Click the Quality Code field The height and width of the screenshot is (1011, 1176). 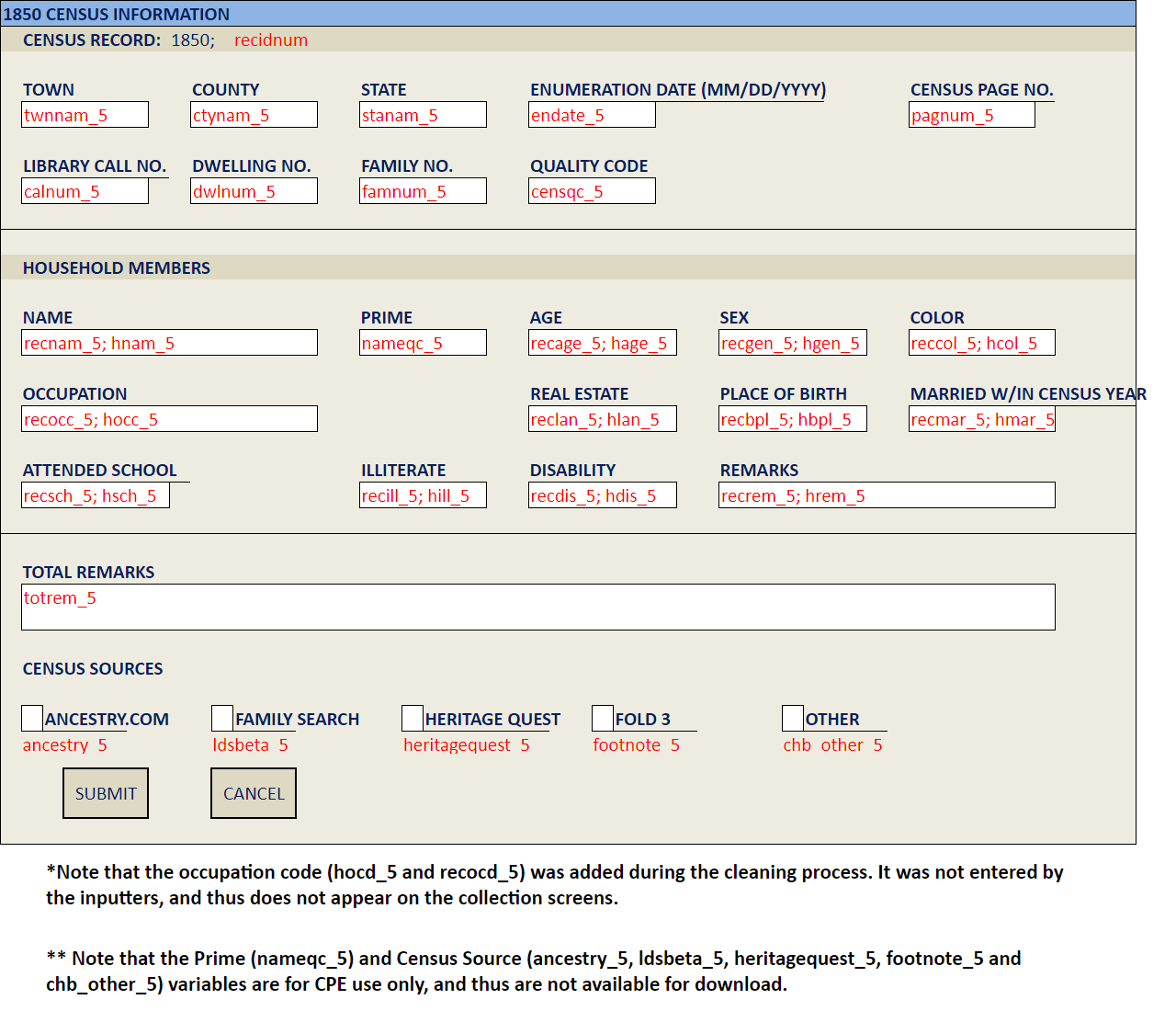pyautogui.click(x=592, y=191)
